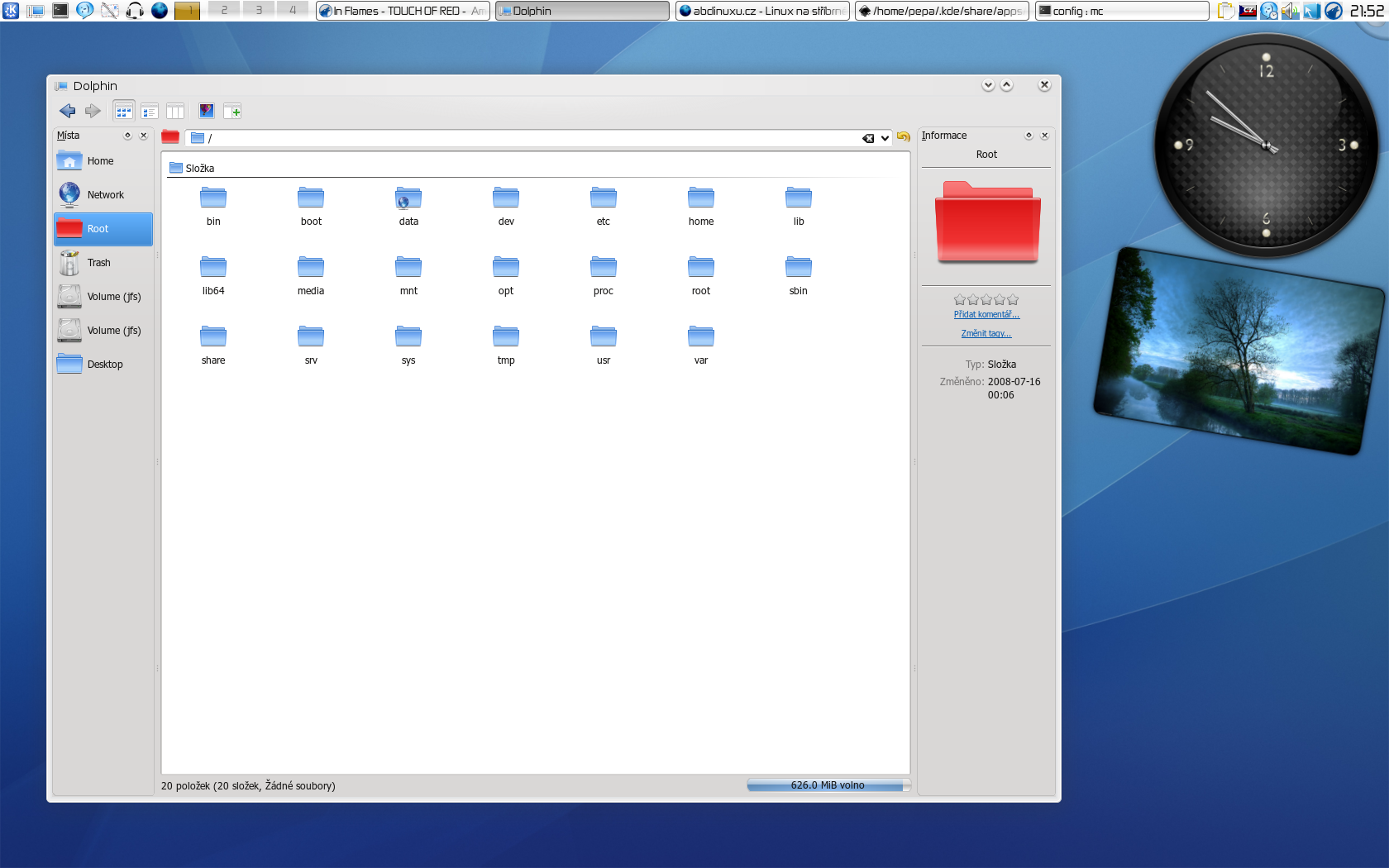Viewport: 1389px width, 868px height.
Task: Select the data folder
Action: click(x=408, y=207)
